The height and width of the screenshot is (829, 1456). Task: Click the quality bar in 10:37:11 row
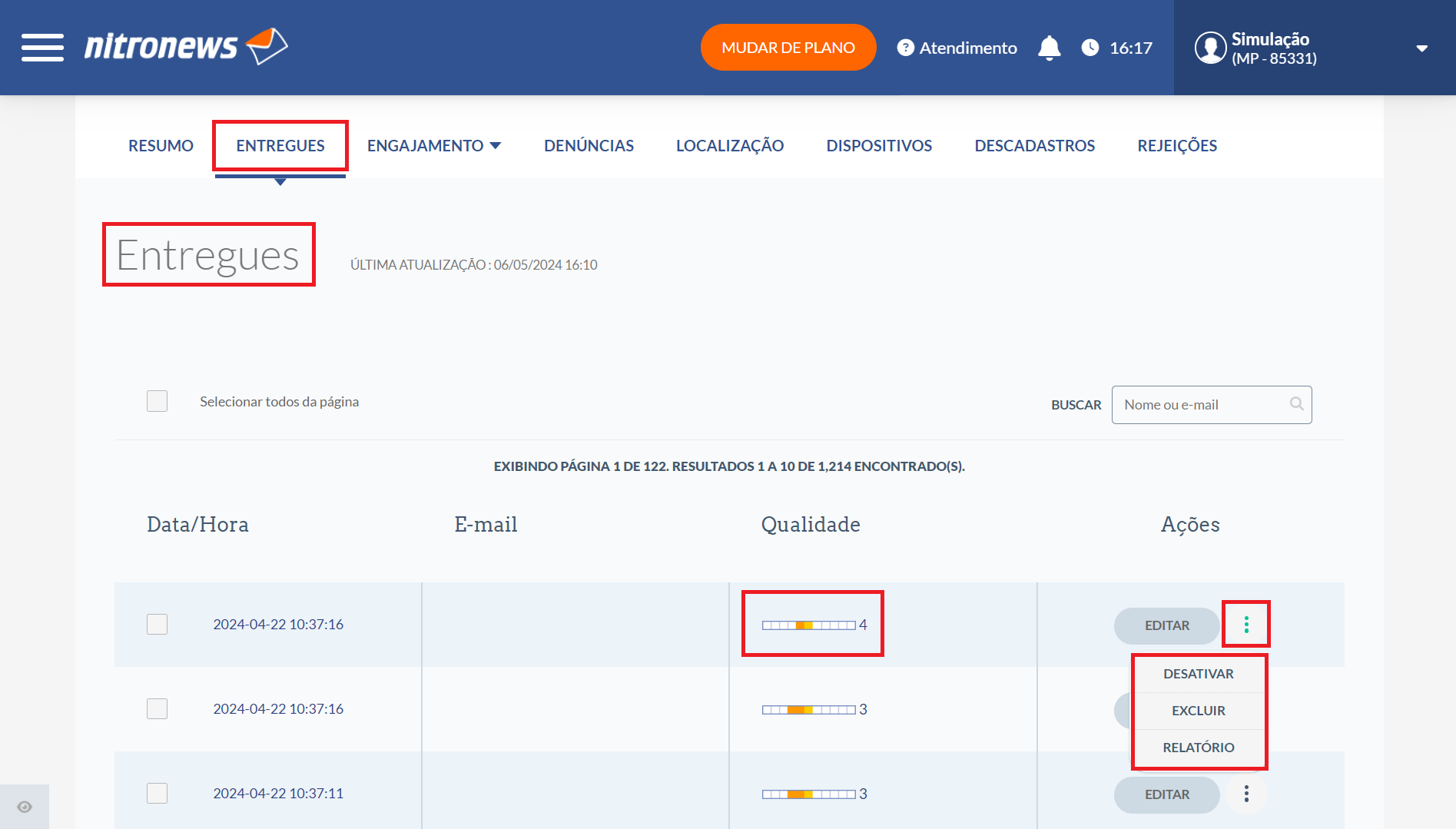tap(809, 794)
